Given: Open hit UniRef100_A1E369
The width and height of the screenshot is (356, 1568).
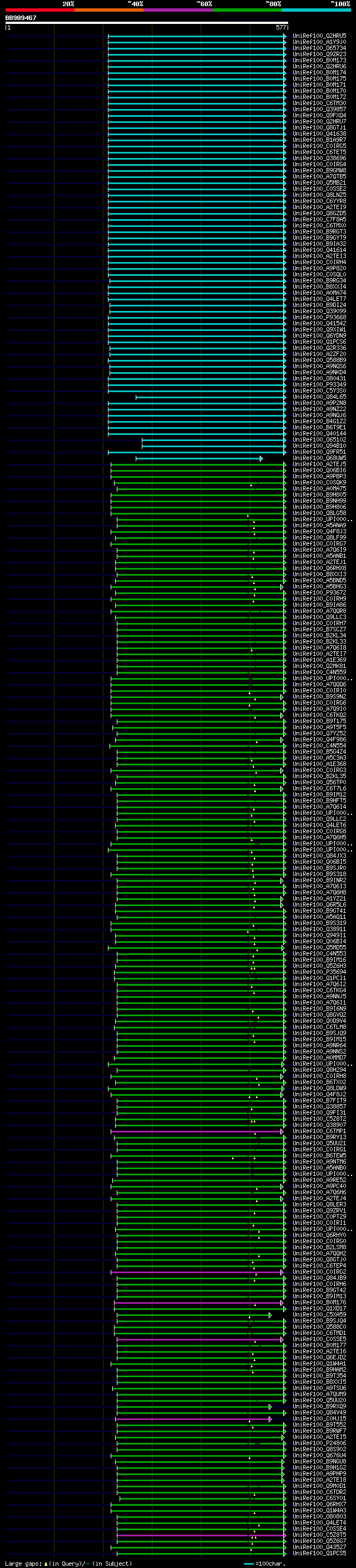Looking at the screenshot, I should coord(319,660).
